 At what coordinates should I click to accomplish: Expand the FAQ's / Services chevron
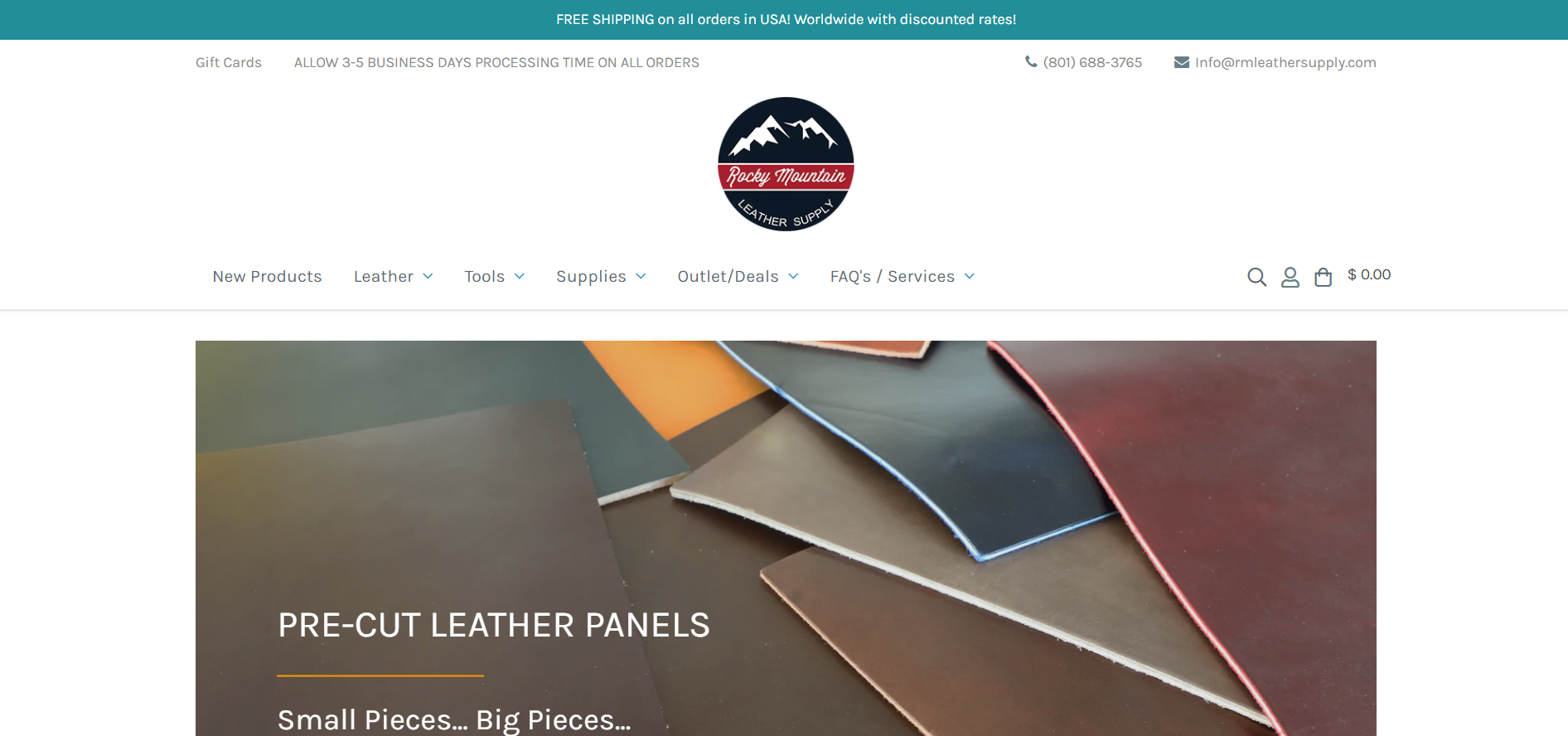pyautogui.click(x=970, y=276)
